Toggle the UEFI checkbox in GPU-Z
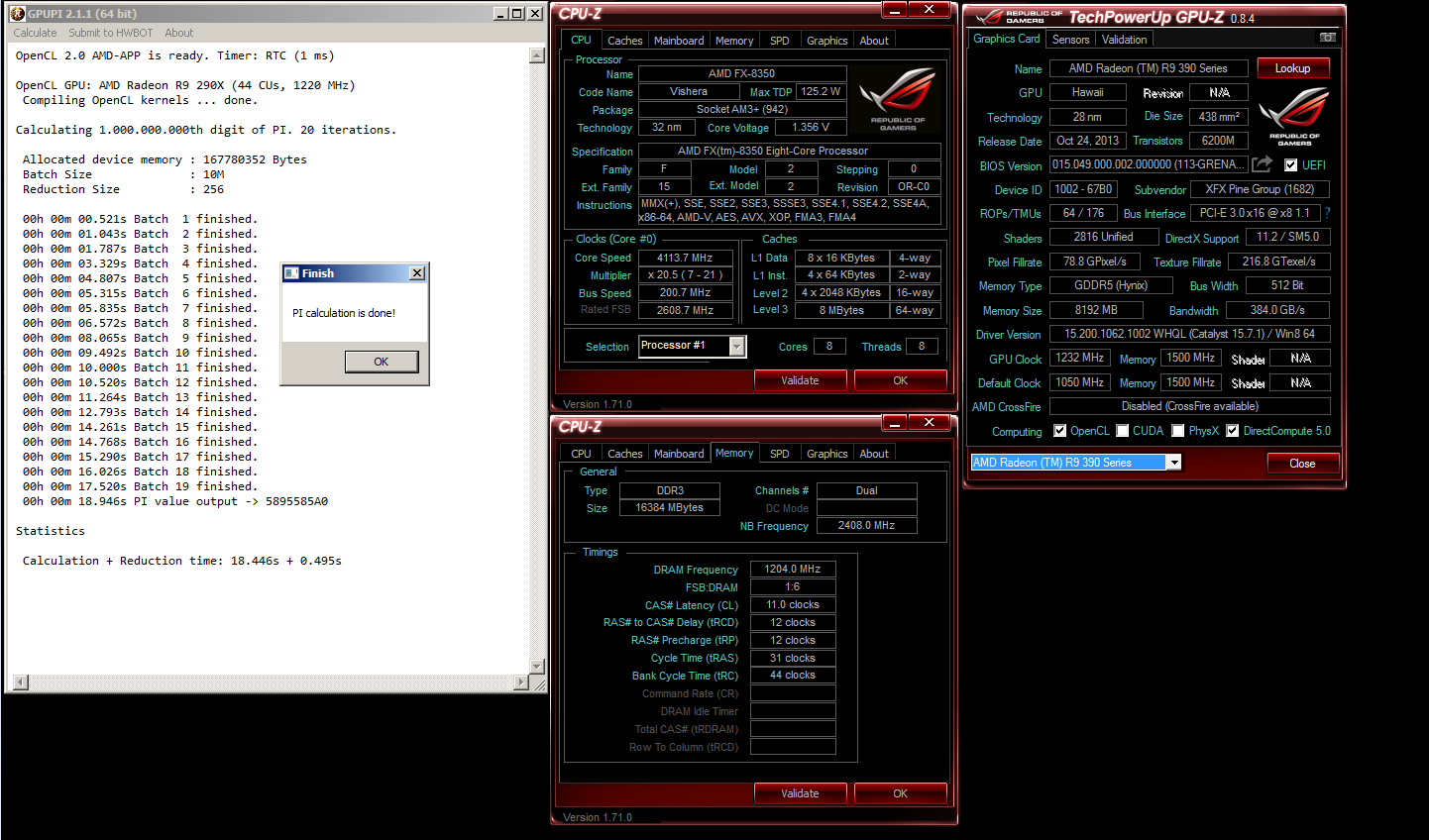The height and width of the screenshot is (840, 1429). [1290, 165]
